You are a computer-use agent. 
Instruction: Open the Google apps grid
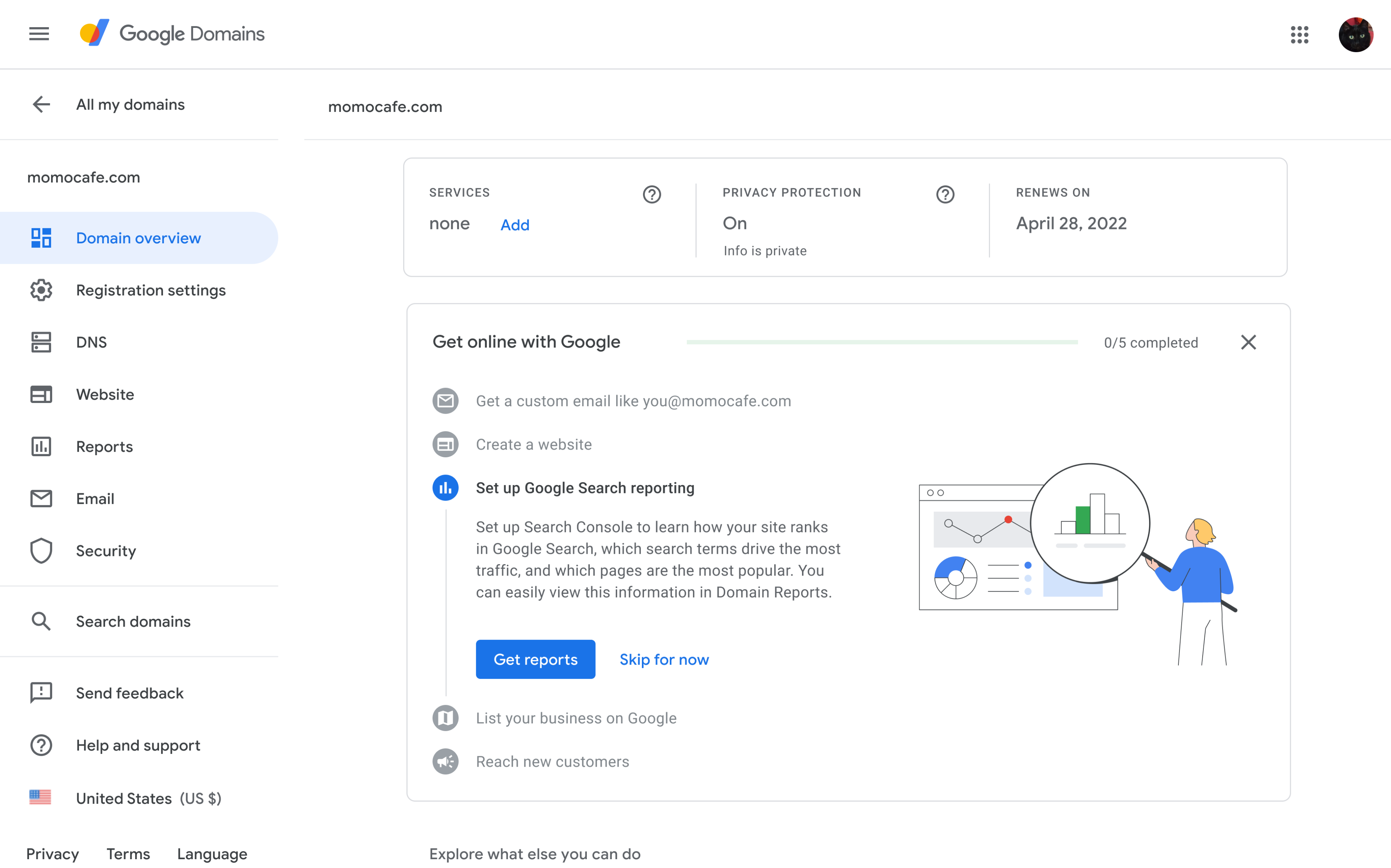pyautogui.click(x=1299, y=34)
